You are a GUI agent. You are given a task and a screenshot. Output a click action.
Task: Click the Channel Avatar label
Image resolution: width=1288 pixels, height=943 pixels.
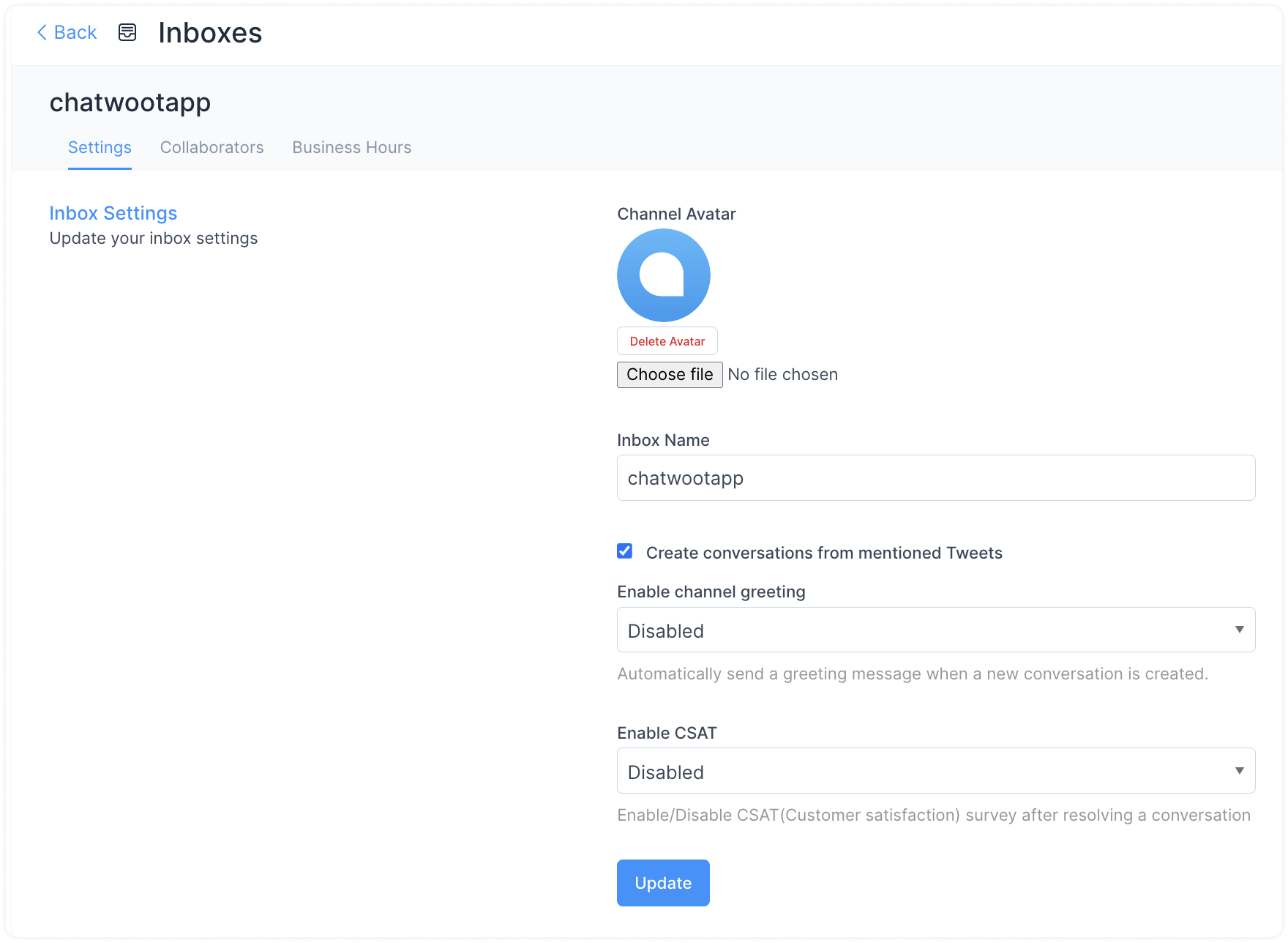(677, 214)
